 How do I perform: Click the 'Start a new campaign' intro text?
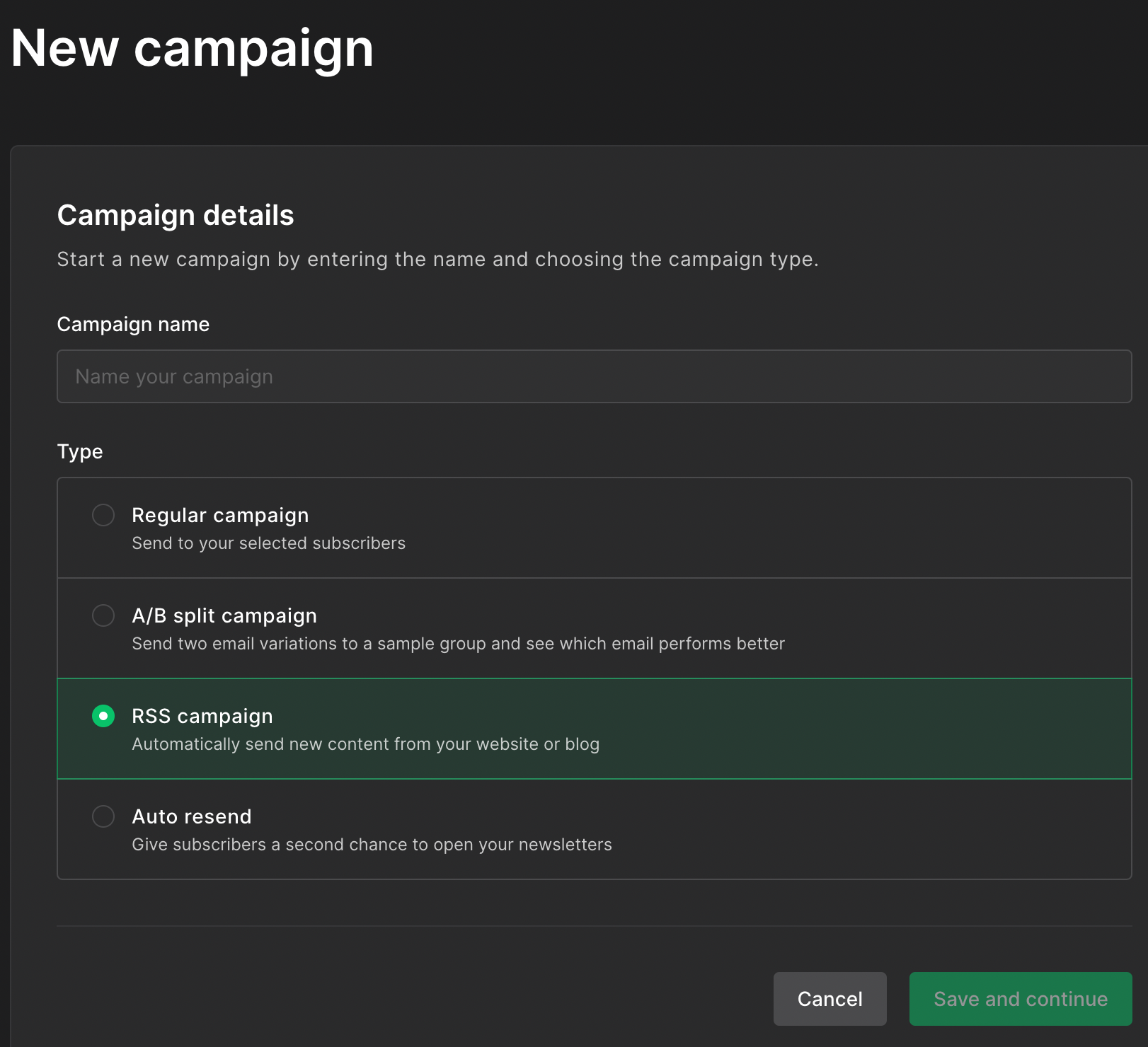(x=437, y=260)
